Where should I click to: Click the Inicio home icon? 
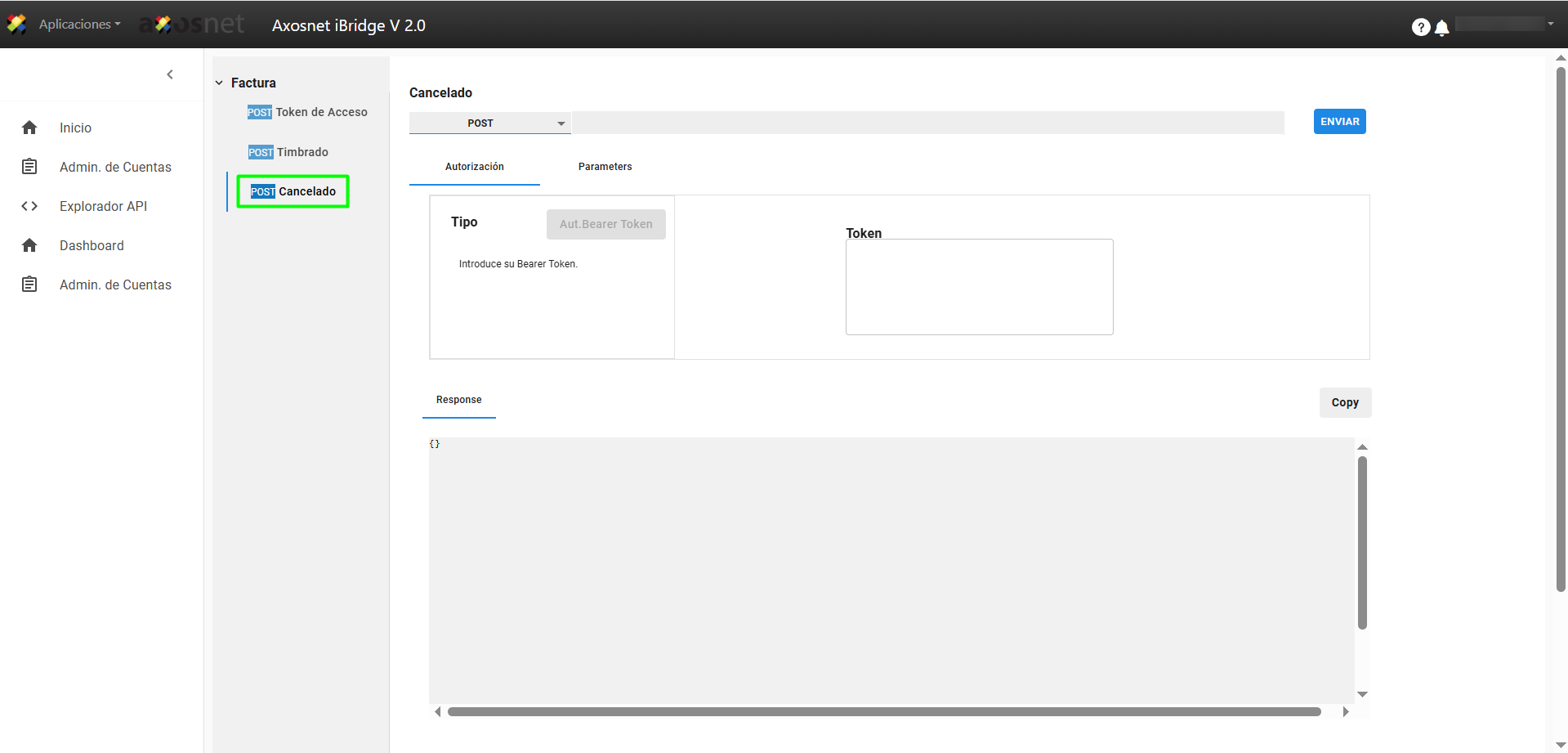point(29,128)
